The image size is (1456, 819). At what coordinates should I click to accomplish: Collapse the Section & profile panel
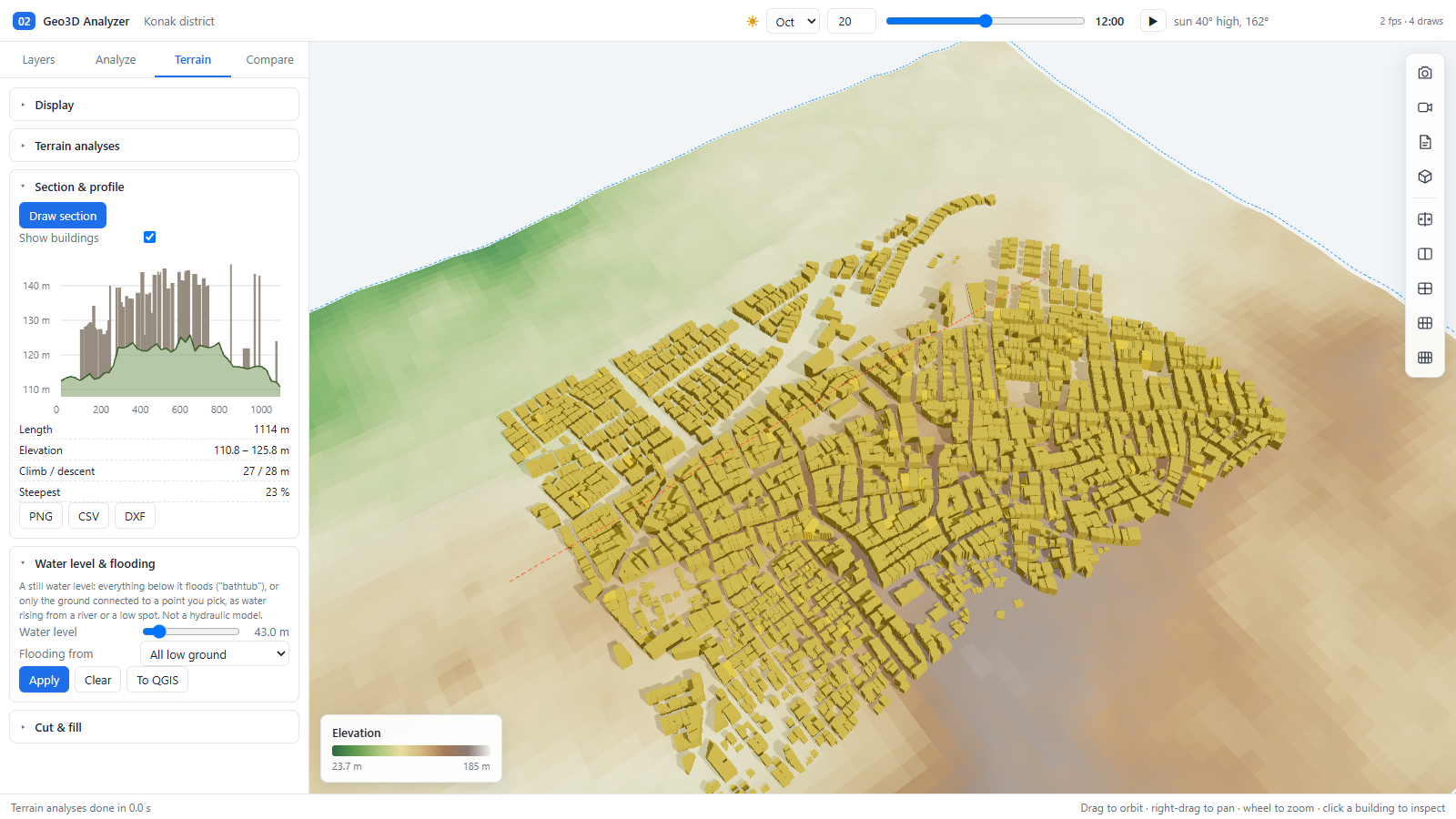tap(154, 187)
